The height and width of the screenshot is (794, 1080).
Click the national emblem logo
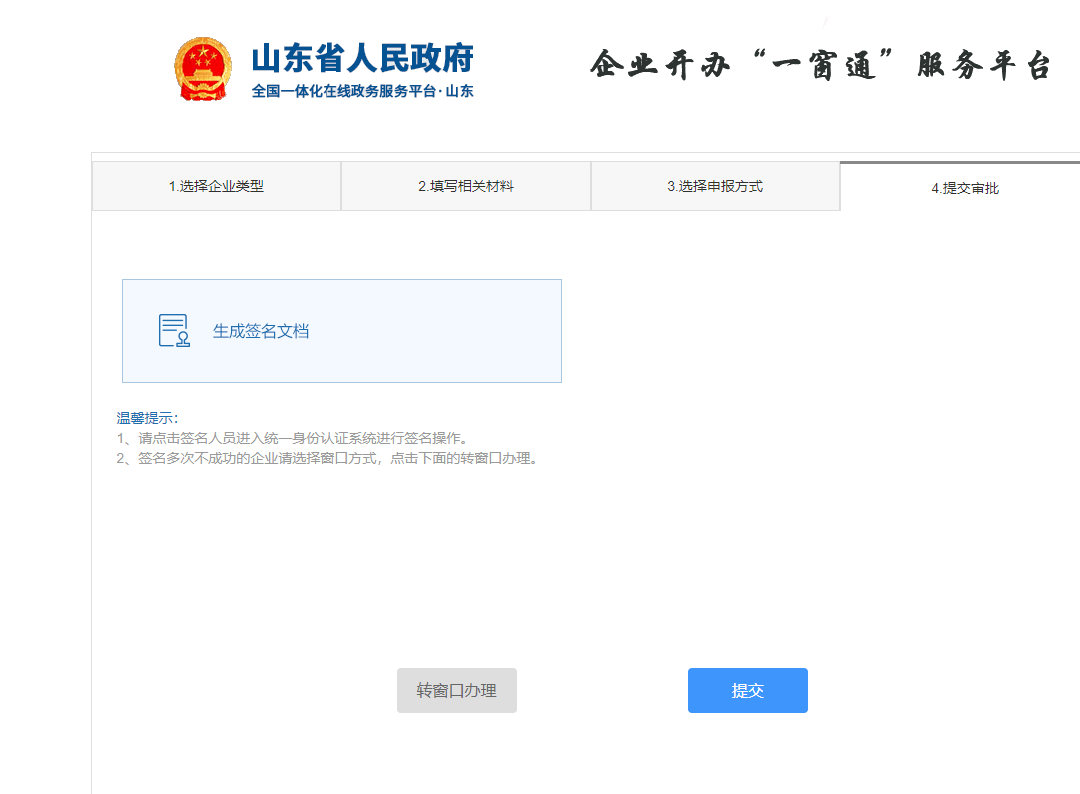[202, 68]
